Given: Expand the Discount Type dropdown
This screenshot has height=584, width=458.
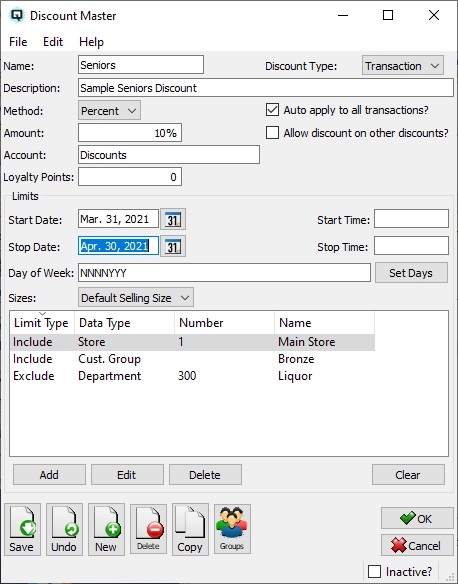Looking at the screenshot, I should pyautogui.click(x=403, y=66).
